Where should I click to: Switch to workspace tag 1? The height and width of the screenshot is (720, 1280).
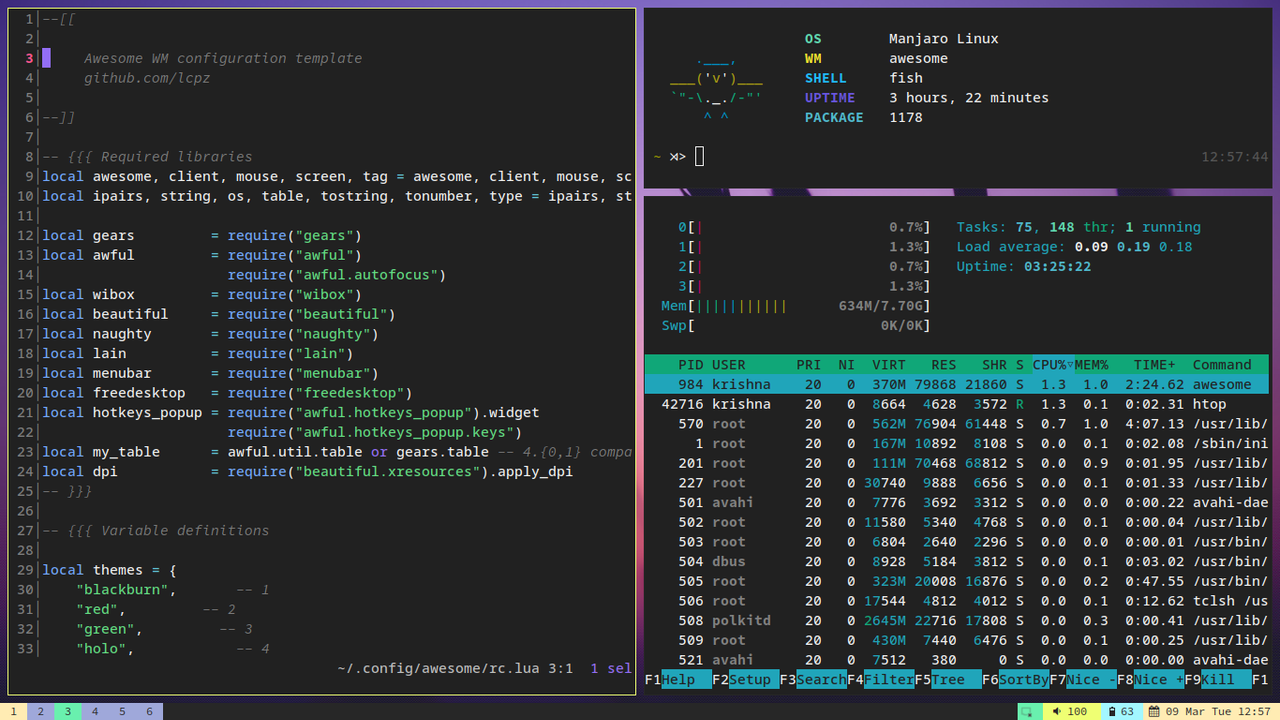pyautogui.click(x=13, y=711)
